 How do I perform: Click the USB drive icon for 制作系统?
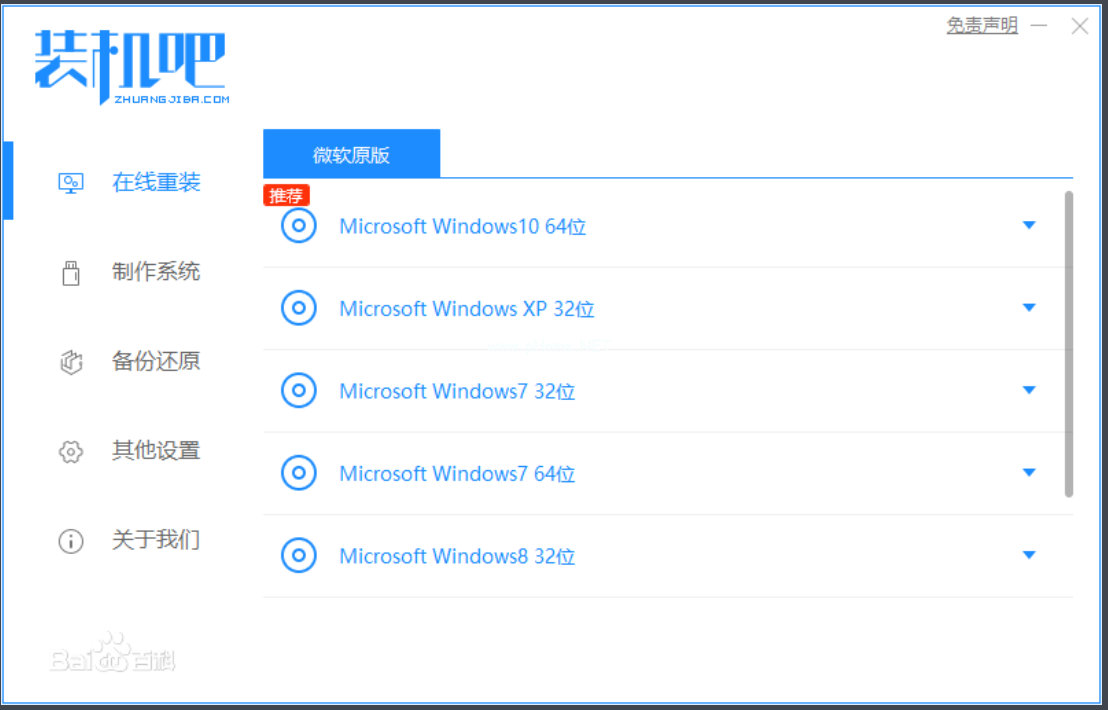click(70, 272)
